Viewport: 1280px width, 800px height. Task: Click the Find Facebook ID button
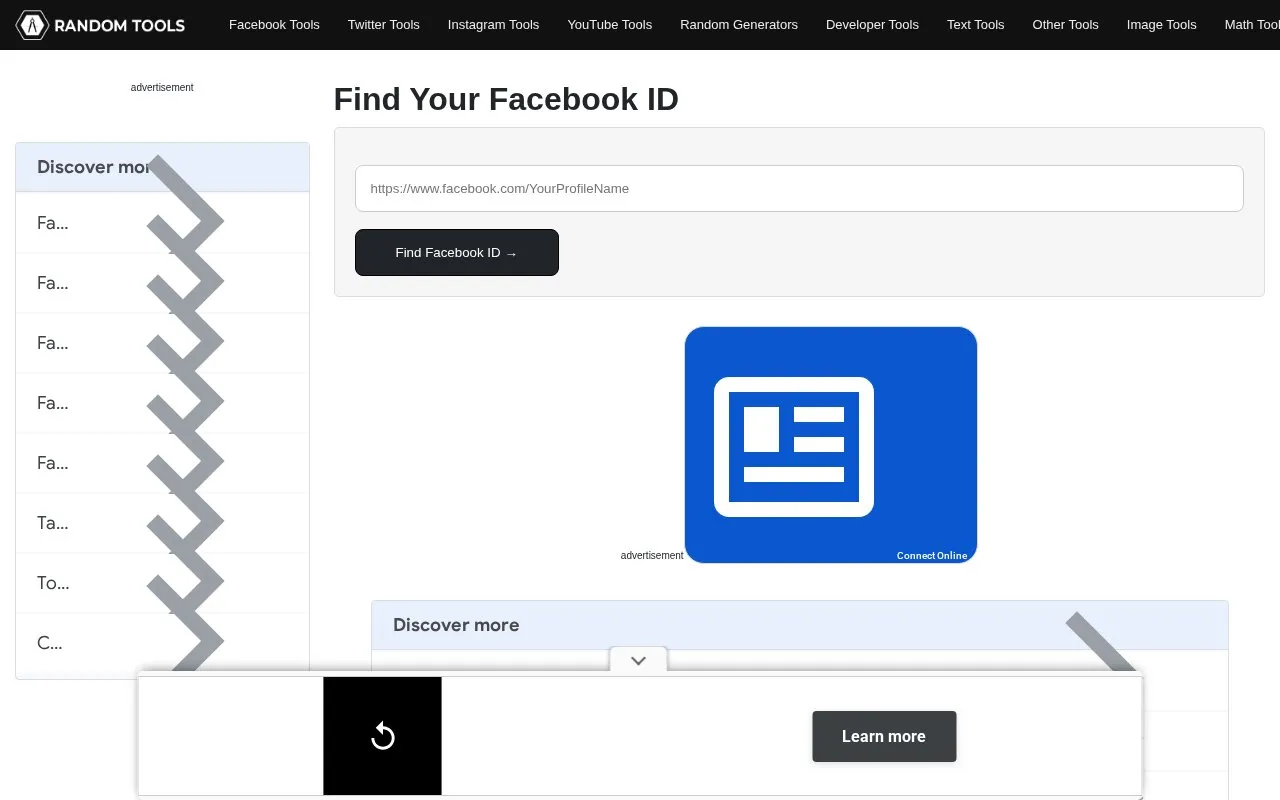pos(457,253)
